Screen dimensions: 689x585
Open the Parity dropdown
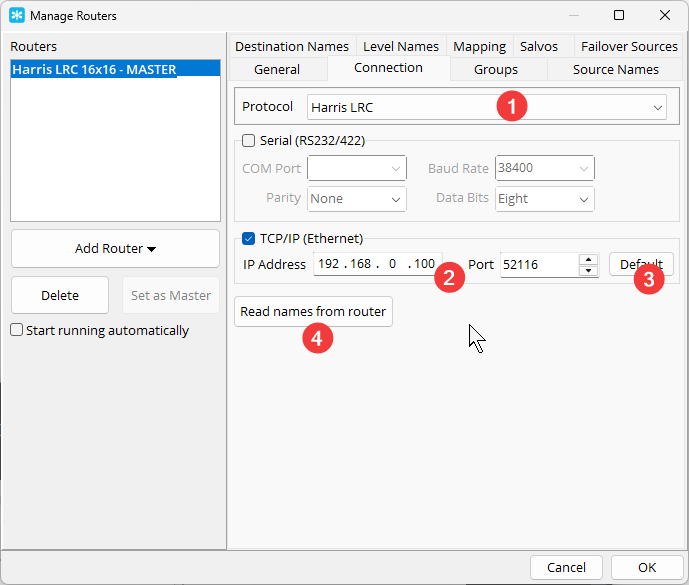pyautogui.click(x=357, y=199)
